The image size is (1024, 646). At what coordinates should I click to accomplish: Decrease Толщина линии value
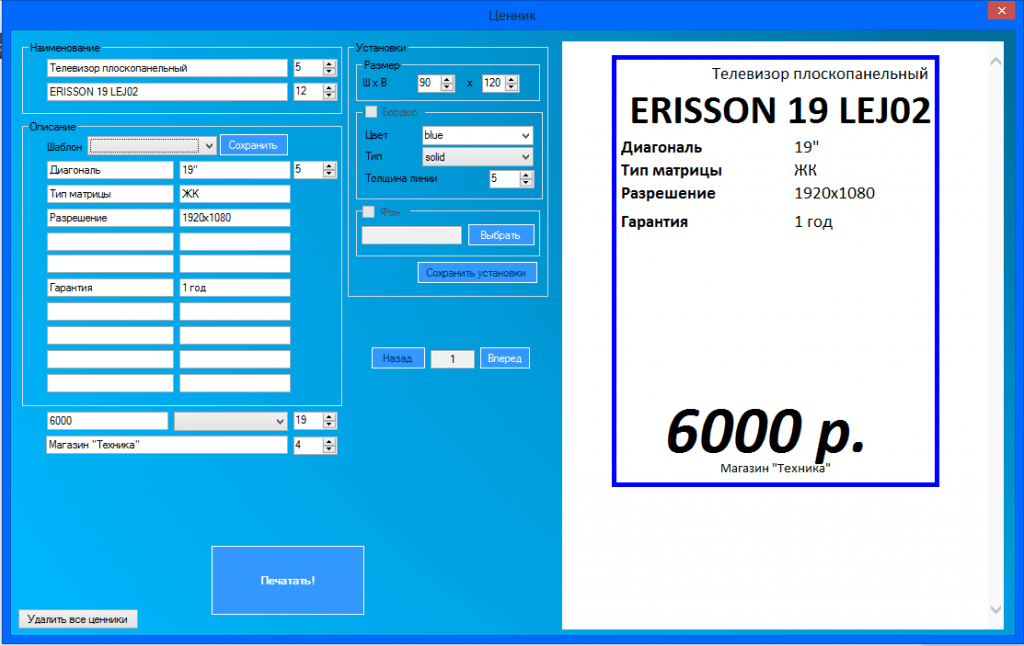click(526, 183)
